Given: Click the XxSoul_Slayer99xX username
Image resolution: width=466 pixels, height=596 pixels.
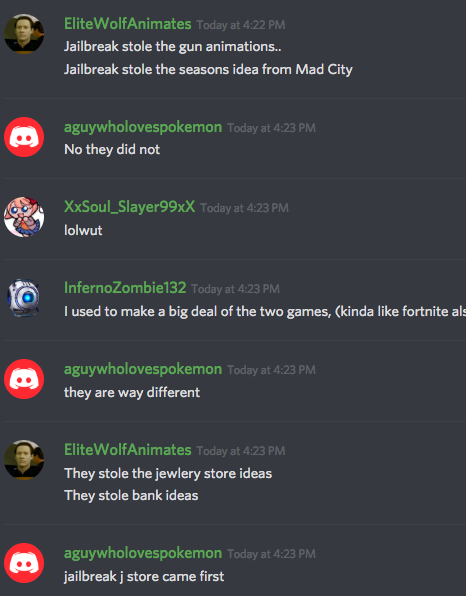Looking at the screenshot, I should [x=130, y=207].
